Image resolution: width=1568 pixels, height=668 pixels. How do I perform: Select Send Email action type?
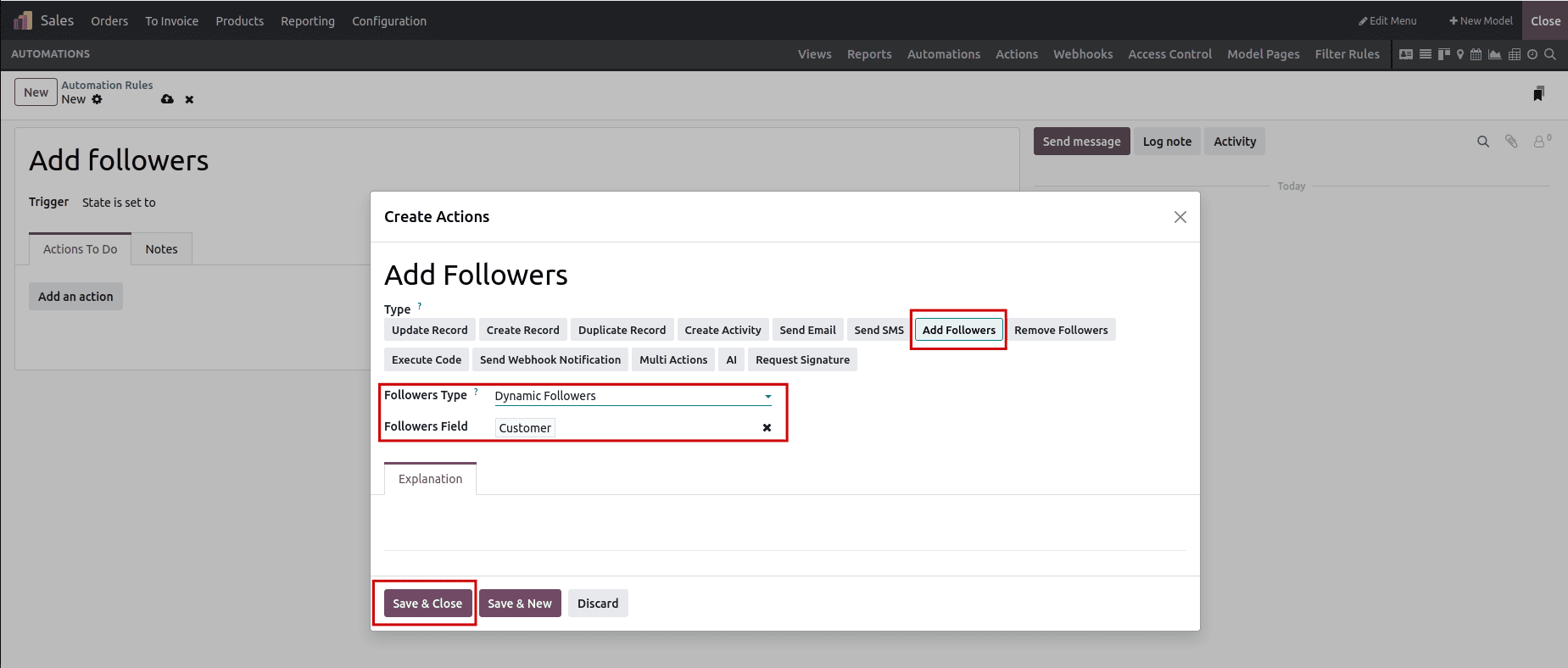[x=808, y=330]
